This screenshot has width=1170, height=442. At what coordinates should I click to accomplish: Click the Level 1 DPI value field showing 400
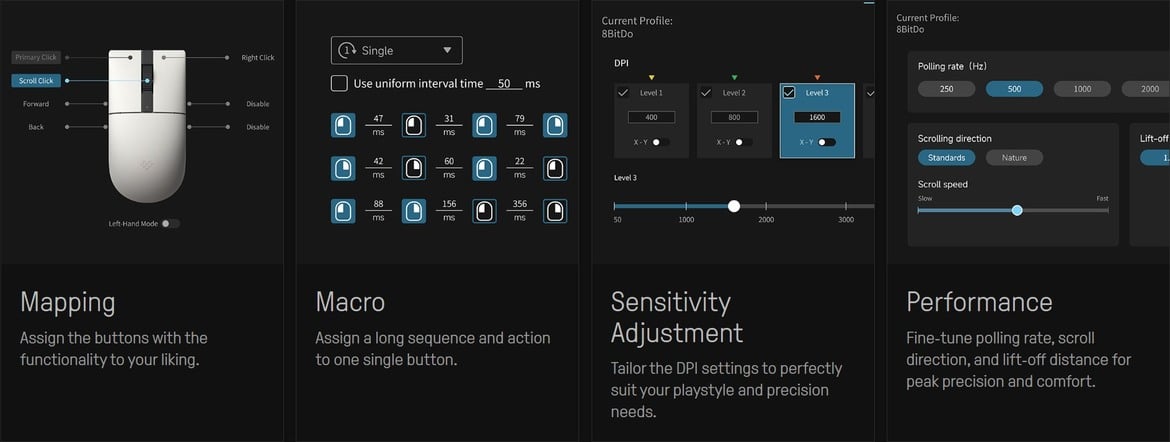(651, 117)
